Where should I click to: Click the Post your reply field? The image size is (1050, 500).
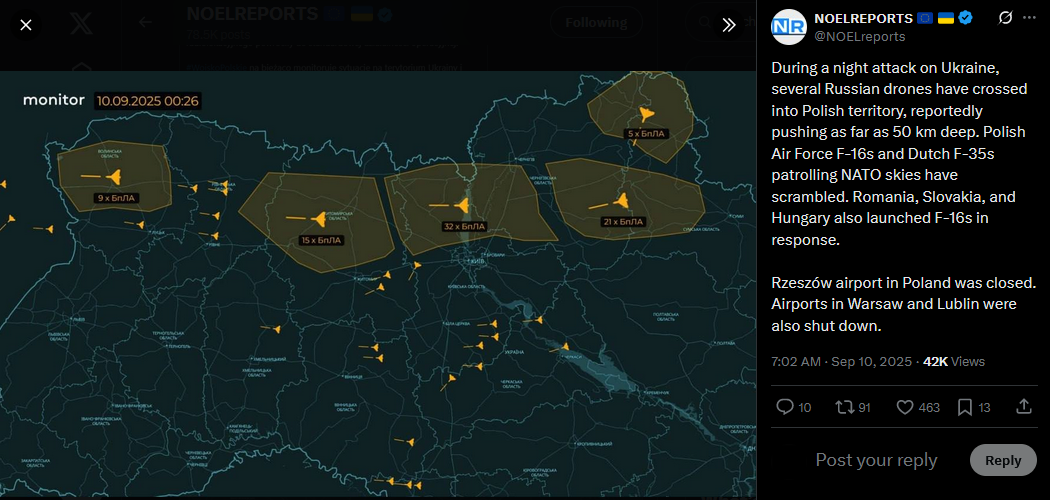(876, 460)
